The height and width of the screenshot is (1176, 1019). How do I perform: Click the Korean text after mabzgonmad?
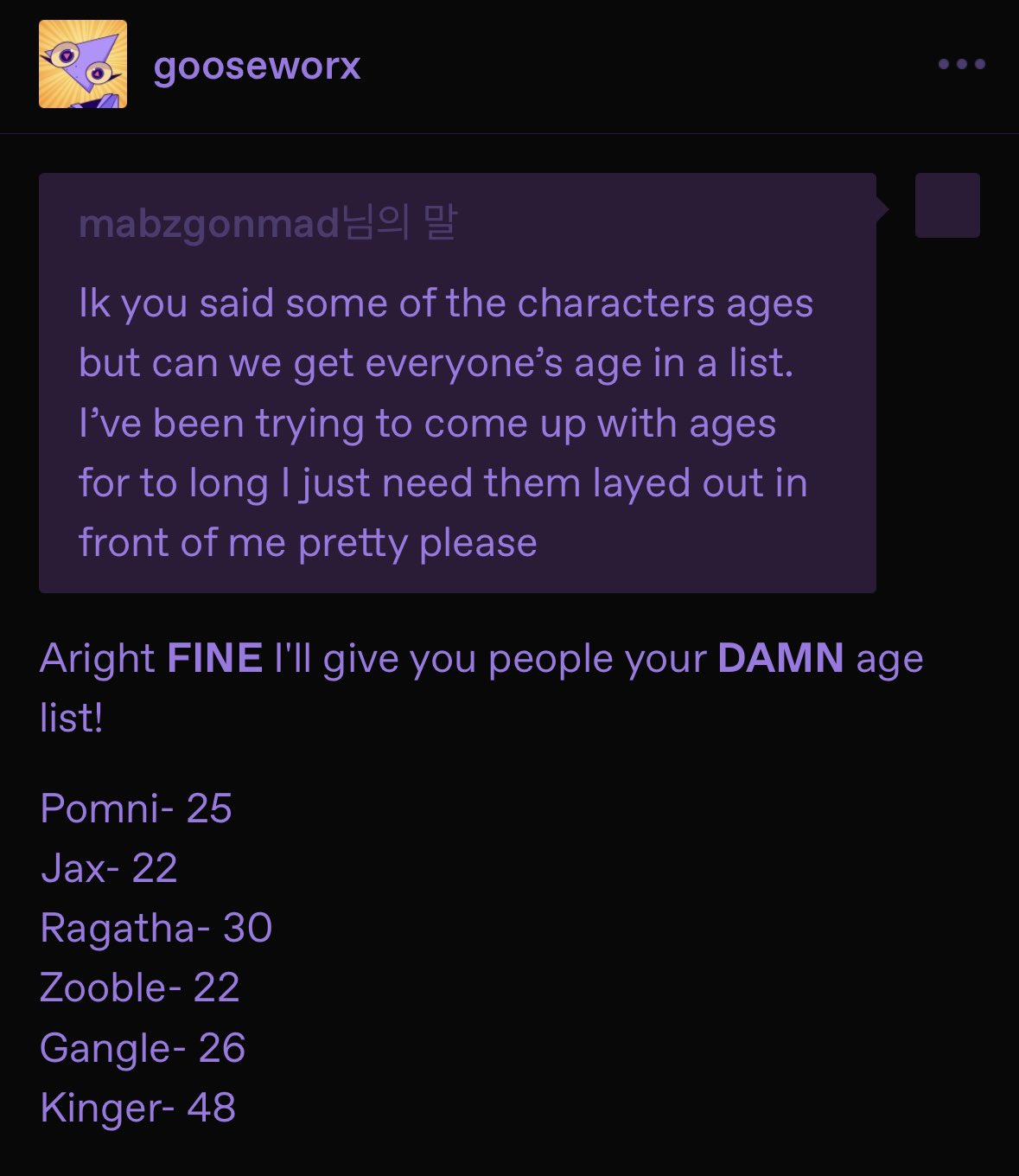click(x=398, y=224)
